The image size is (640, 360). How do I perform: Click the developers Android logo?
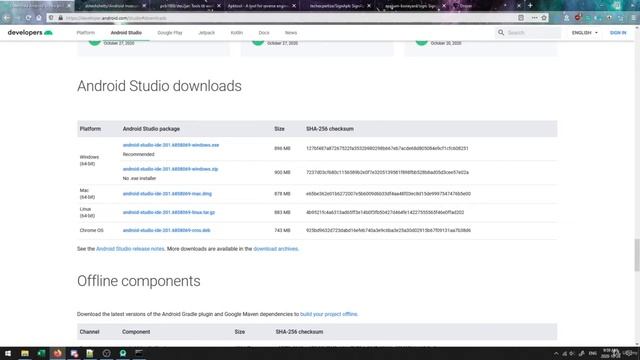(30, 33)
